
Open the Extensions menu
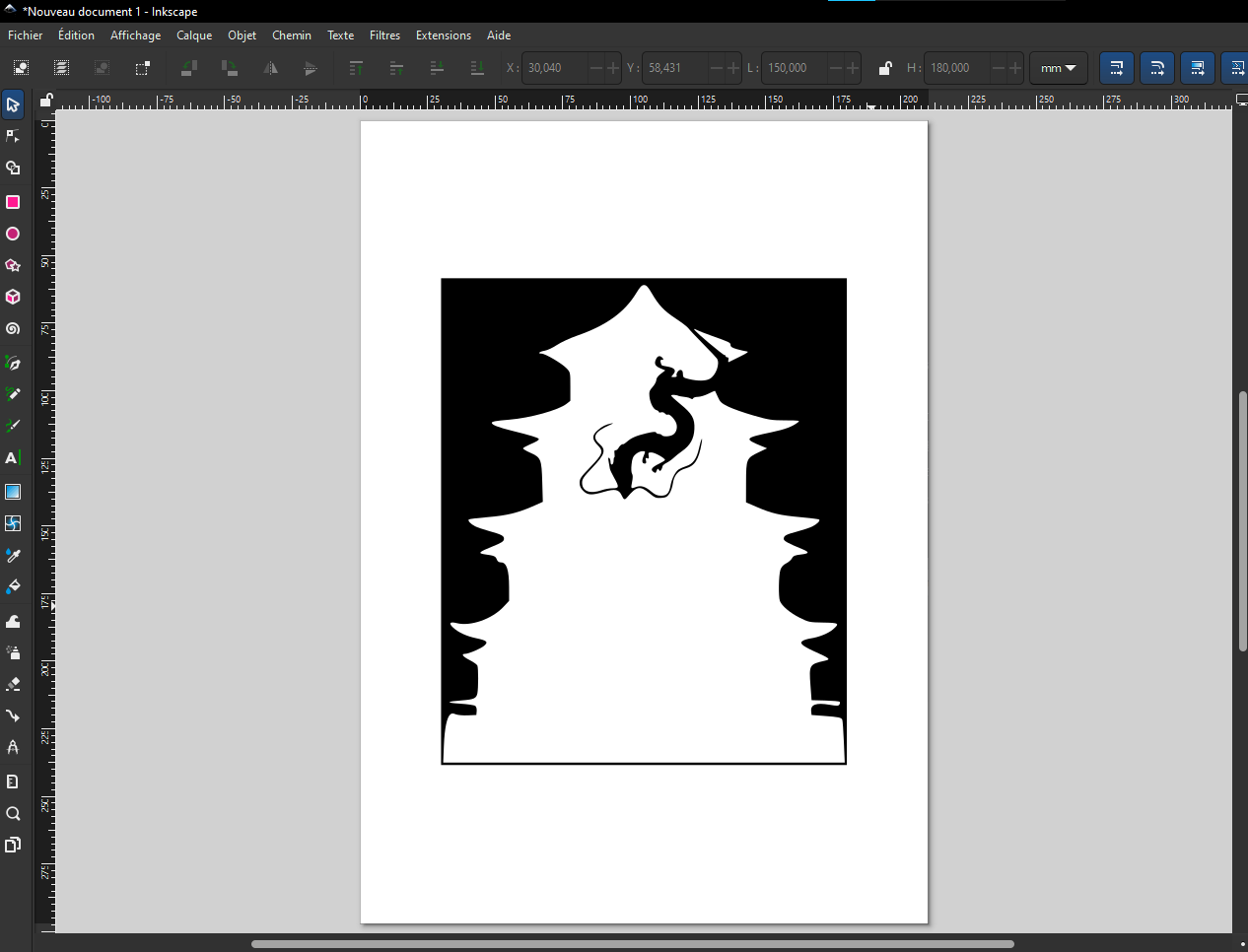(x=443, y=35)
